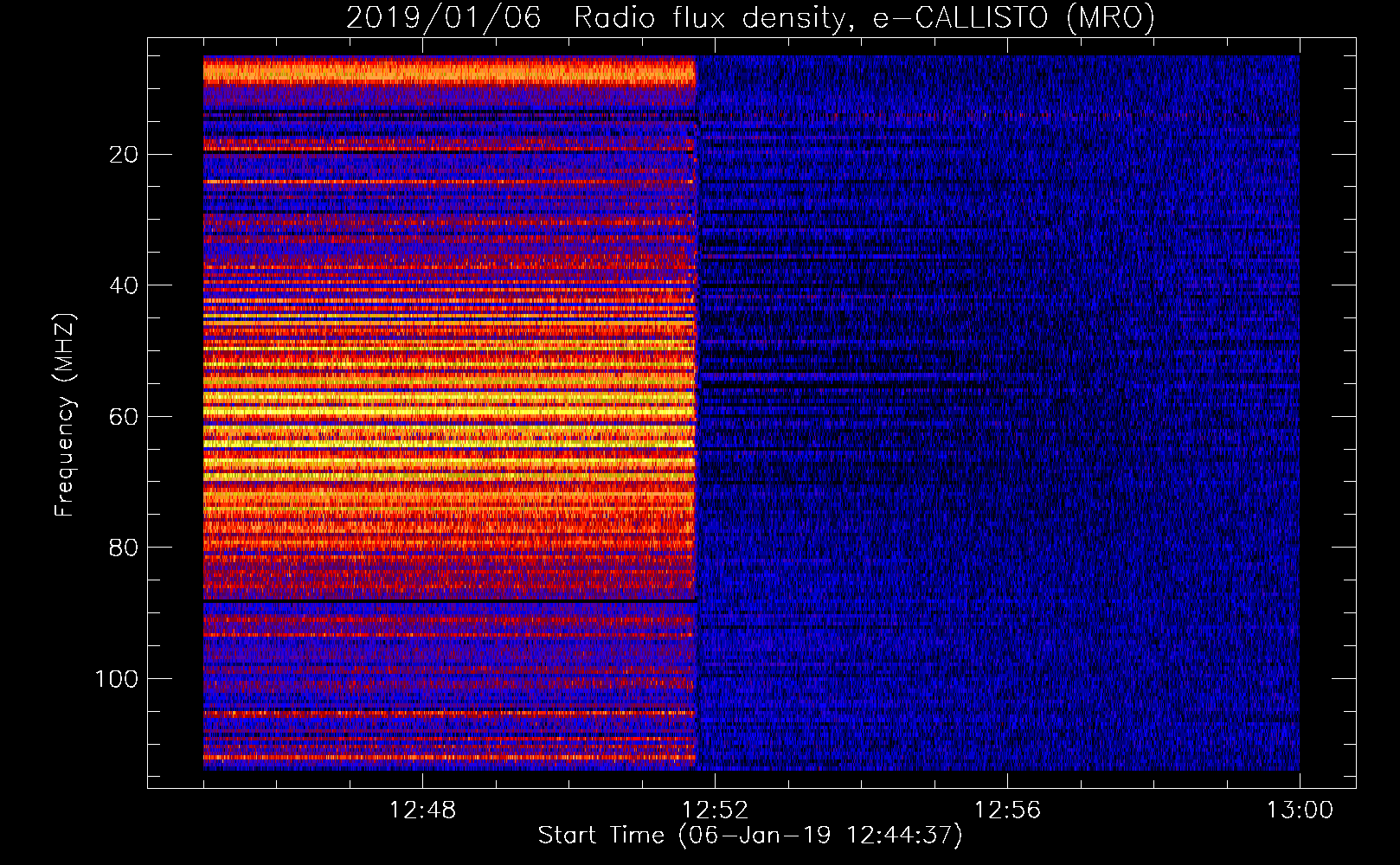This screenshot has width=1400, height=865.
Task: Click the blue quiet region after 12:52
Action: 999,413
